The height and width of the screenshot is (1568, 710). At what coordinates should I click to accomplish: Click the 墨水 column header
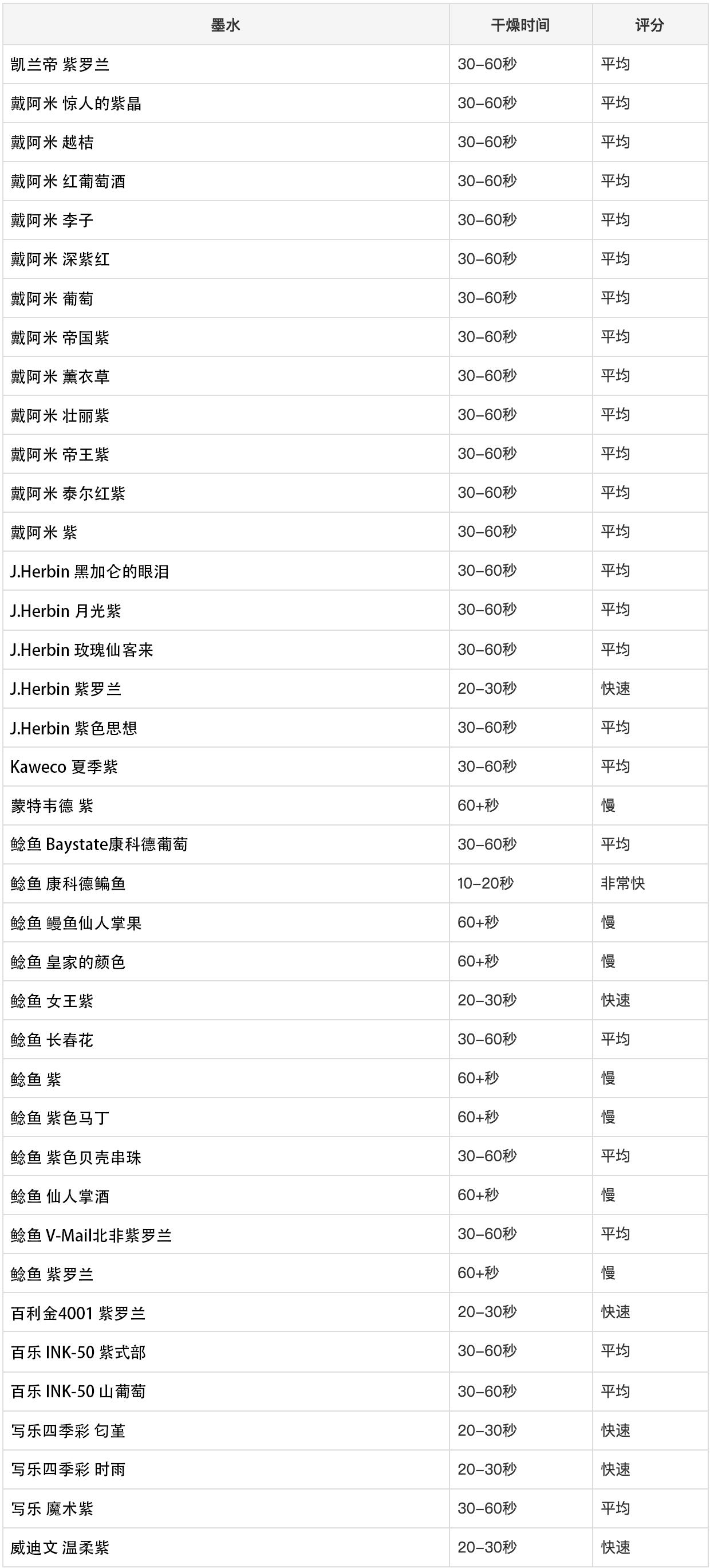[x=225, y=25]
